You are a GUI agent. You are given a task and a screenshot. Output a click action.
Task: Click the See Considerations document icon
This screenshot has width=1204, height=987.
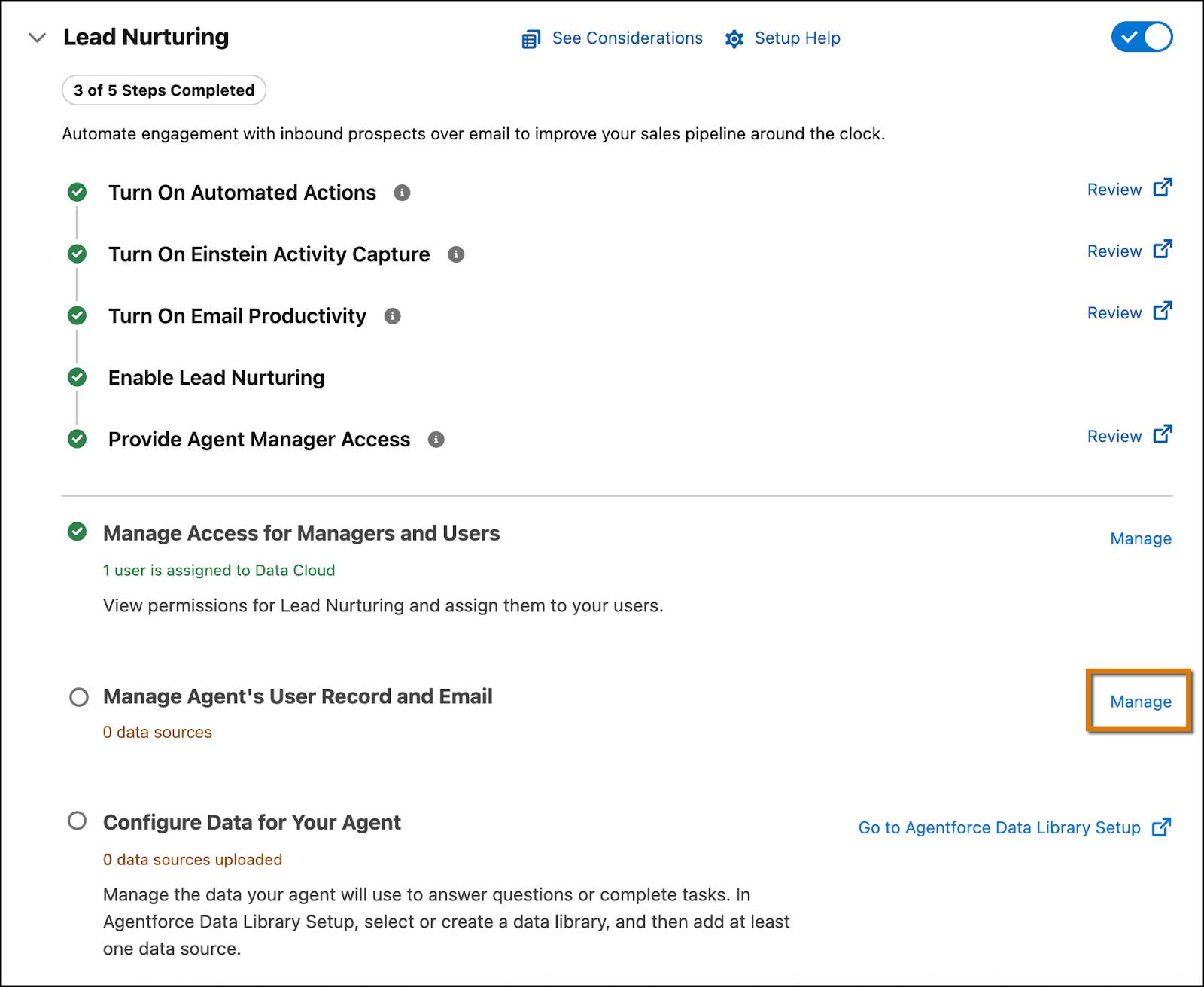(532, 38)
